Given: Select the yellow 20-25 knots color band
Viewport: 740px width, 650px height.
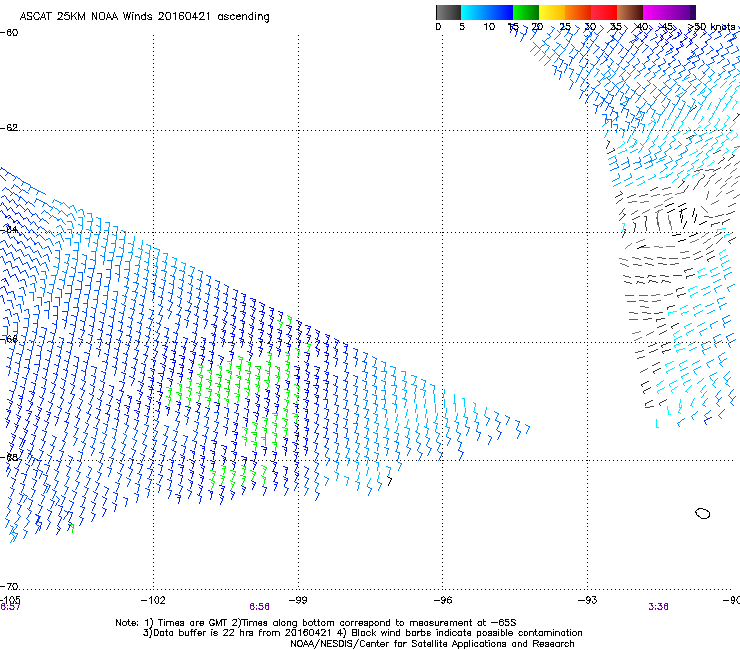Looking at the screenshot, I should 552,12.
